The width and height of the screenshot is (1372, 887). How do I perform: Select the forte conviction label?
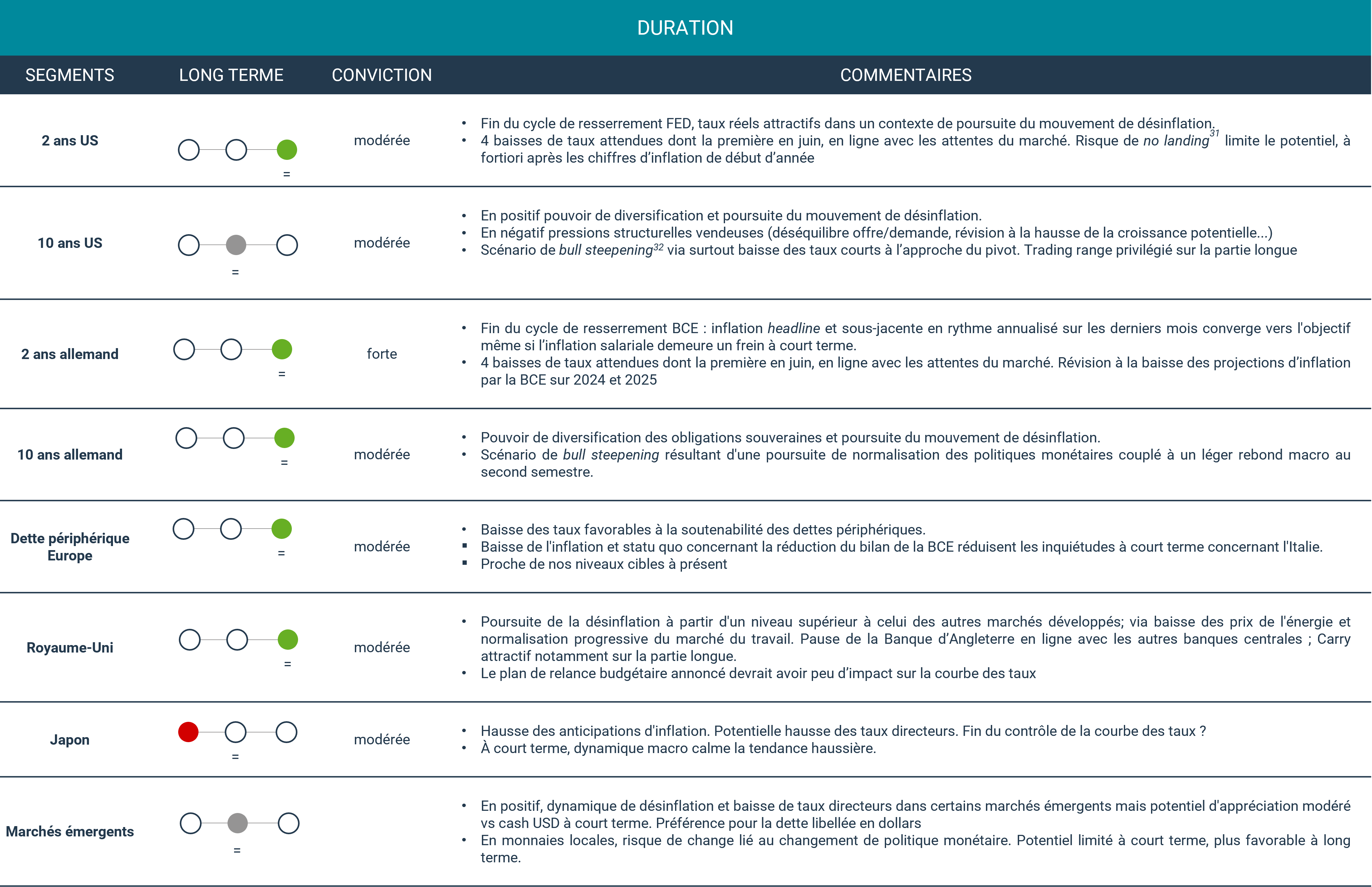coord(382,354)
